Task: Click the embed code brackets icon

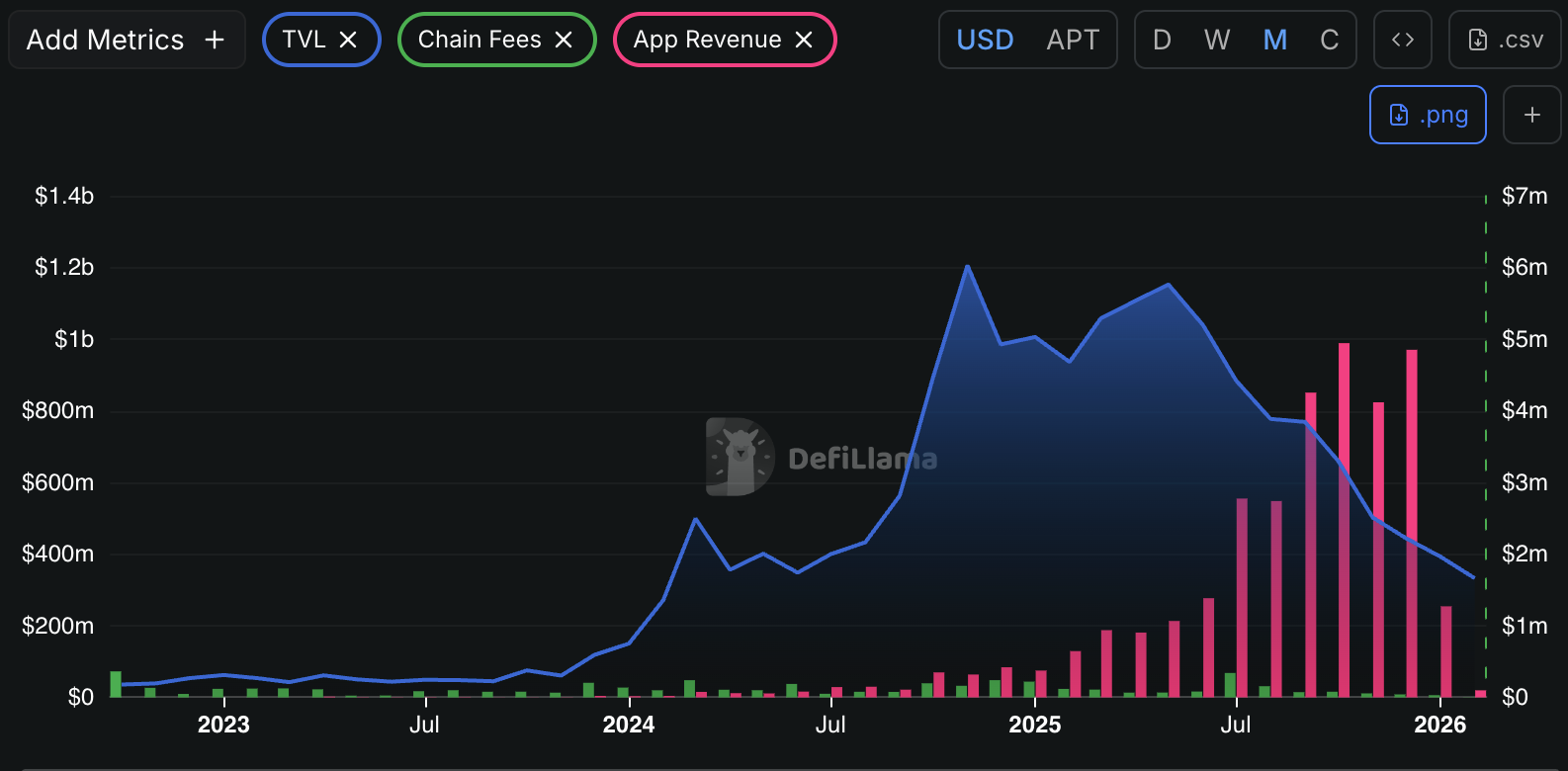Action: (x=1402, y=40)
